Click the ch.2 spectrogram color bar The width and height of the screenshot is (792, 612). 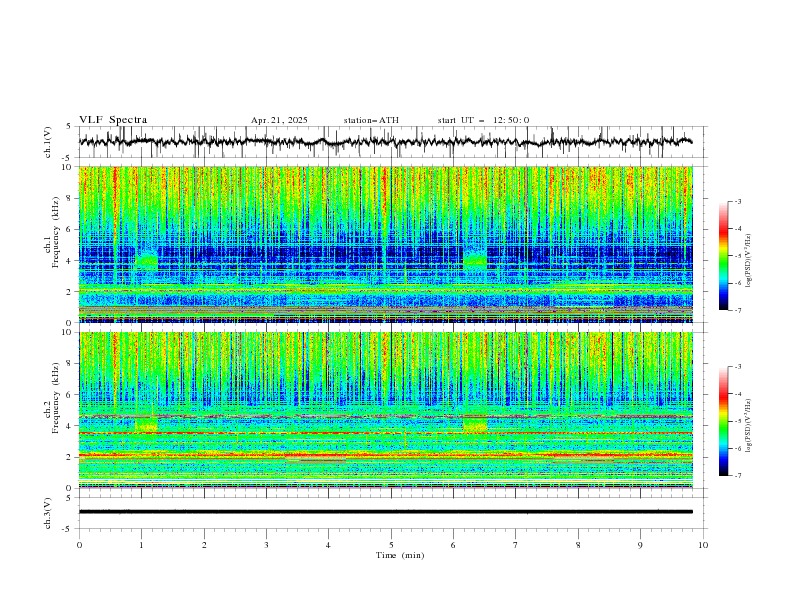click(x=723, y=421)
